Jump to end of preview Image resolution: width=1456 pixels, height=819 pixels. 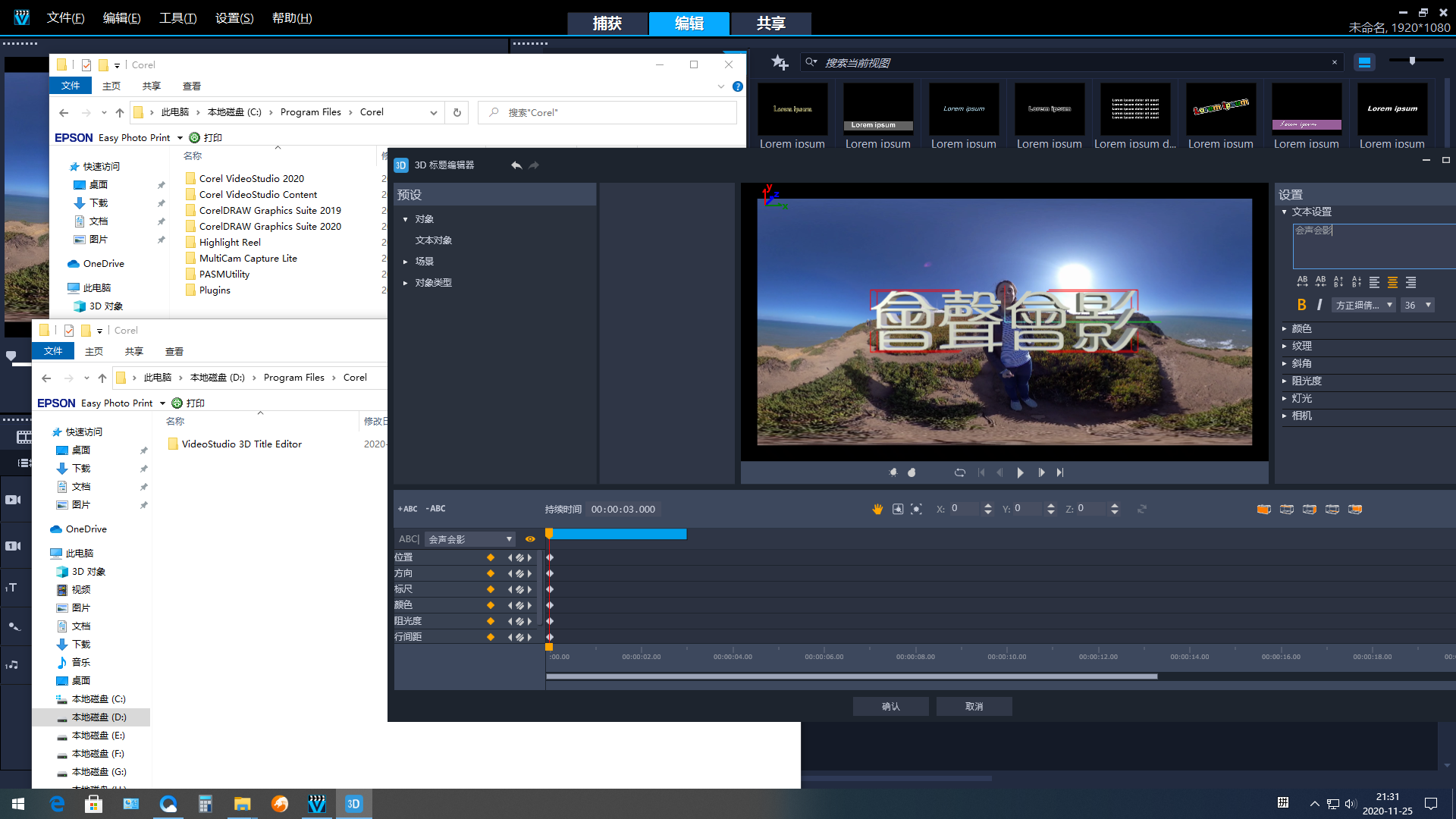(1060, 472)
